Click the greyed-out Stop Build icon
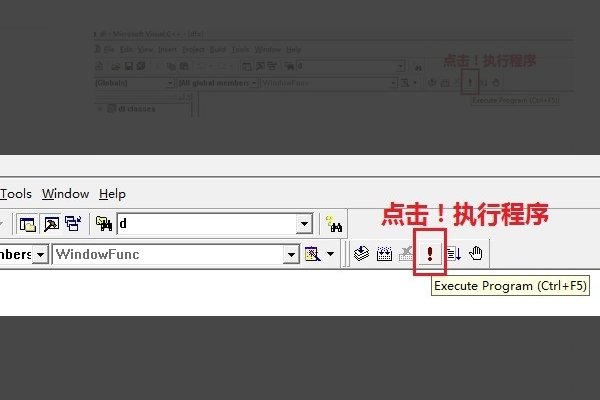Viewport: 600px width, 400px height. (x=406, y=254)
